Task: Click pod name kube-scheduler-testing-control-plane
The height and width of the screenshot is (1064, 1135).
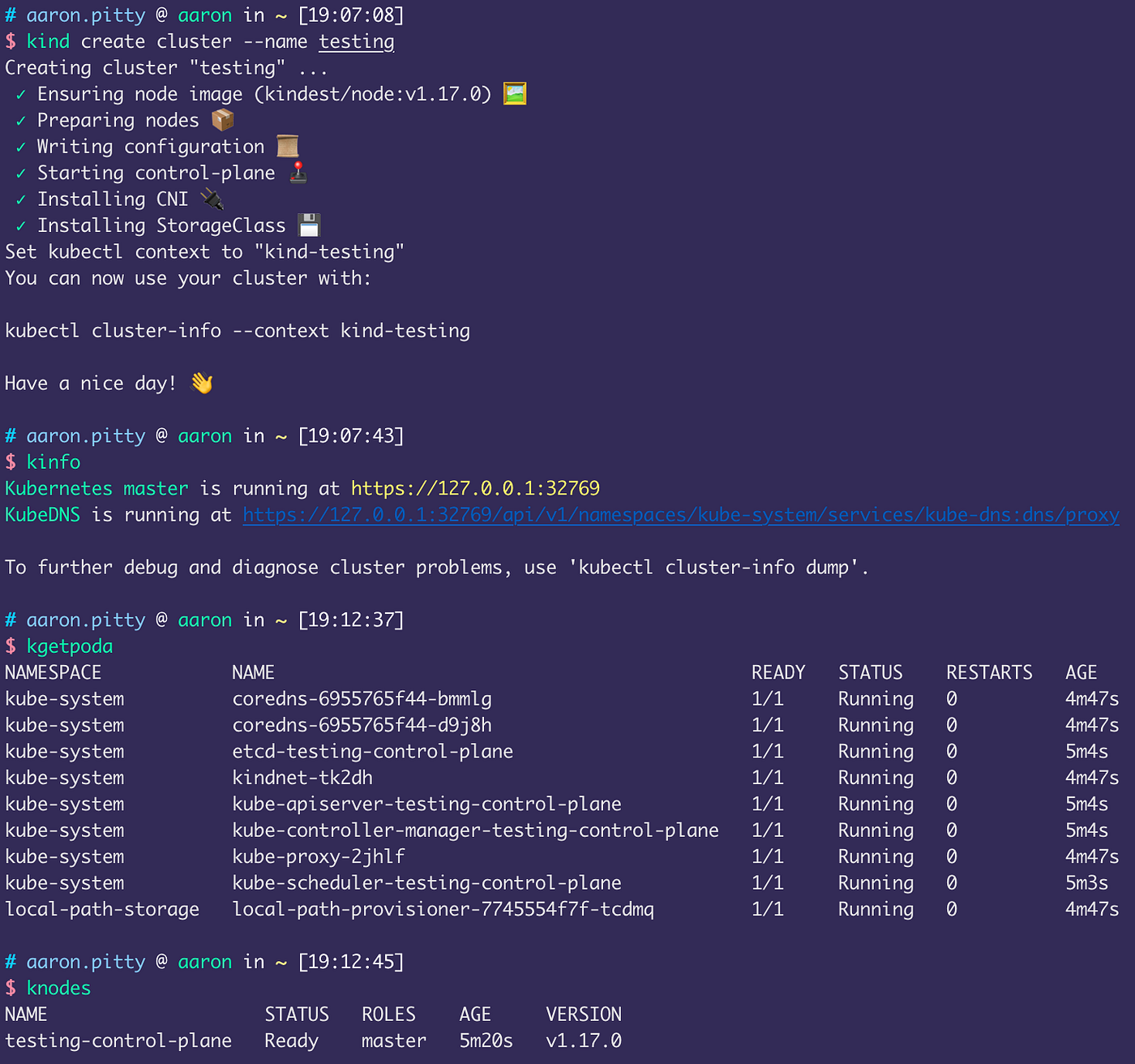Action: [427, 883]
